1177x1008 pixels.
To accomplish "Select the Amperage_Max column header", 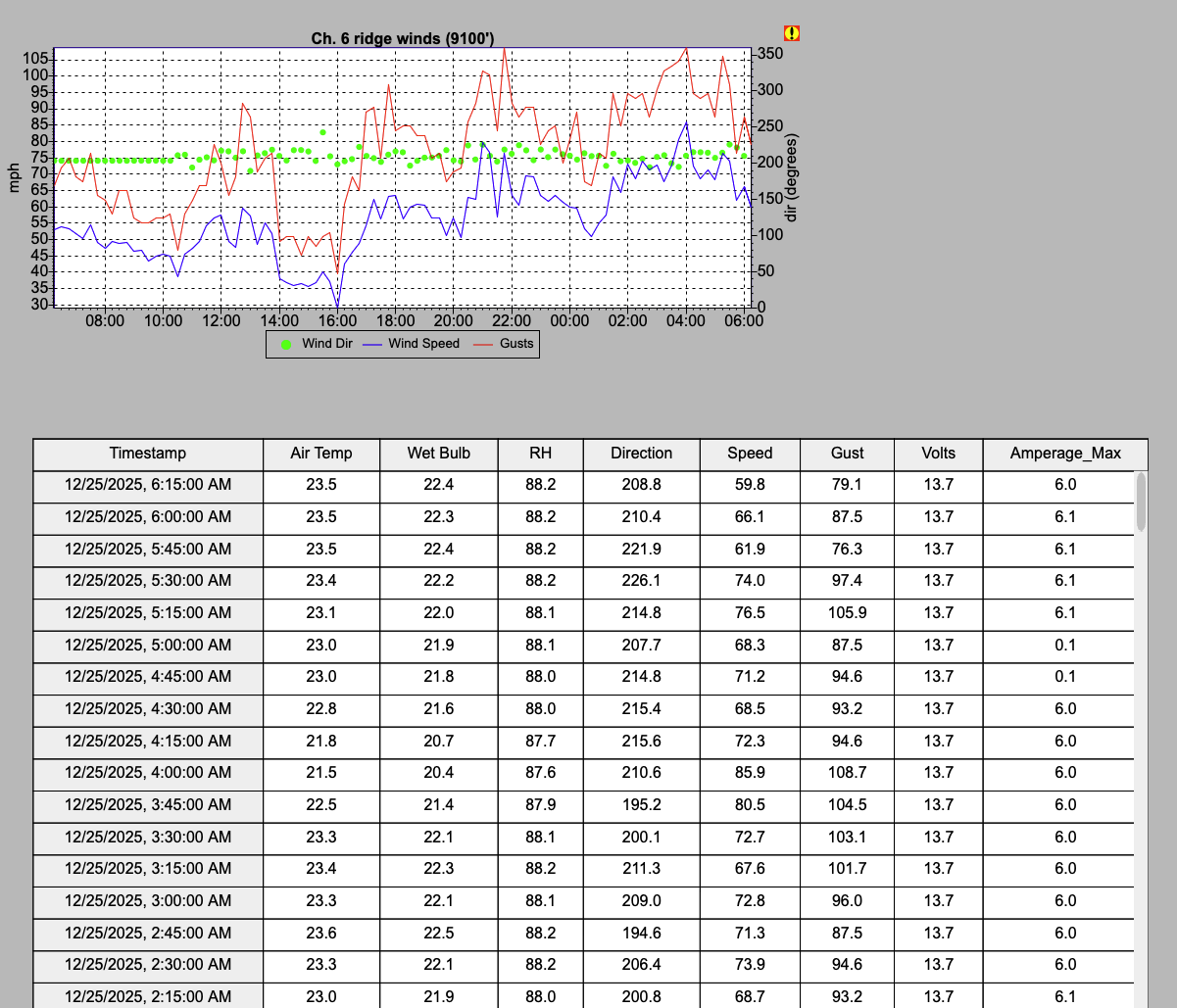I will pos(1065,453).
